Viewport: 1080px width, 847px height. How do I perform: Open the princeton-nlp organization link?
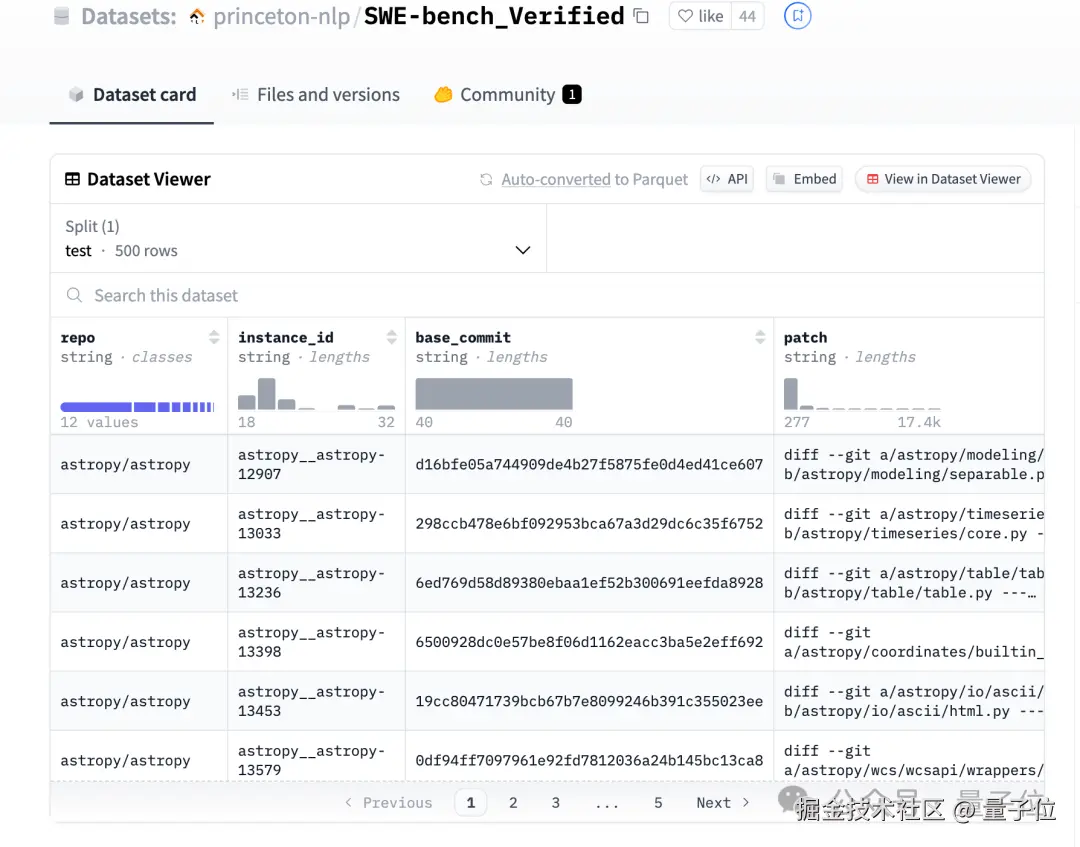click(281, 17)
